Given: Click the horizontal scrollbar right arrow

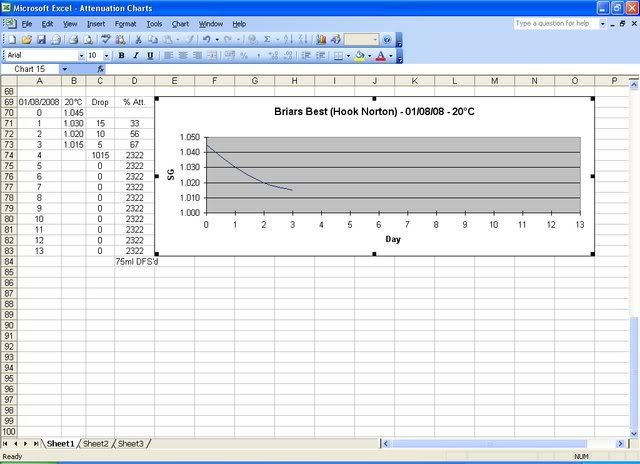Looking at the screenshot, I should coord(620,444).
